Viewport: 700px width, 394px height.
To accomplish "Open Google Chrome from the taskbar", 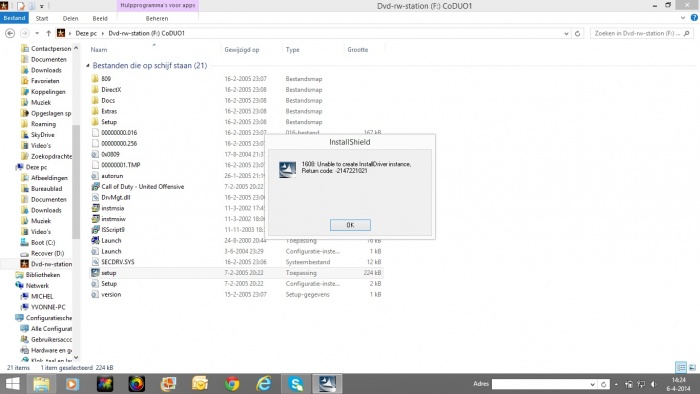I will [x=232, y=384].
